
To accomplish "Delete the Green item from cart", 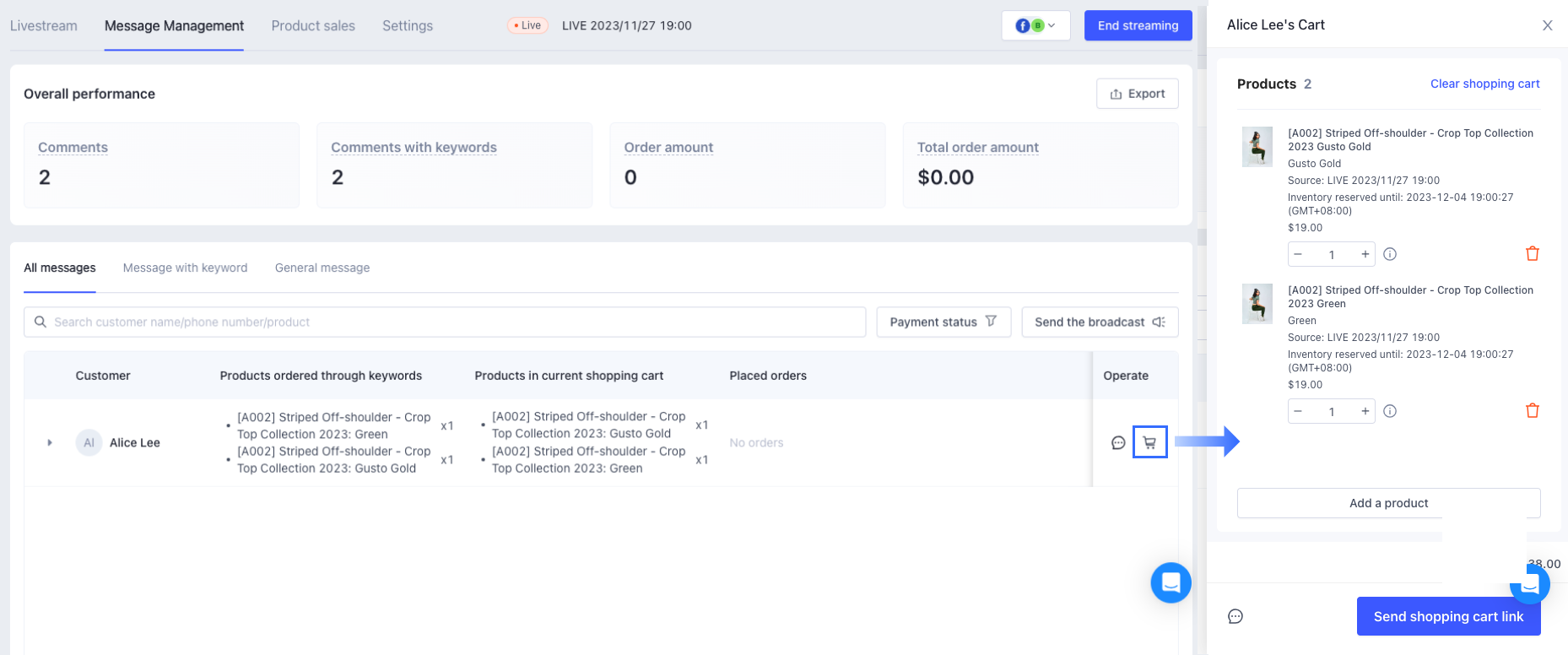I will [1533, 411].
